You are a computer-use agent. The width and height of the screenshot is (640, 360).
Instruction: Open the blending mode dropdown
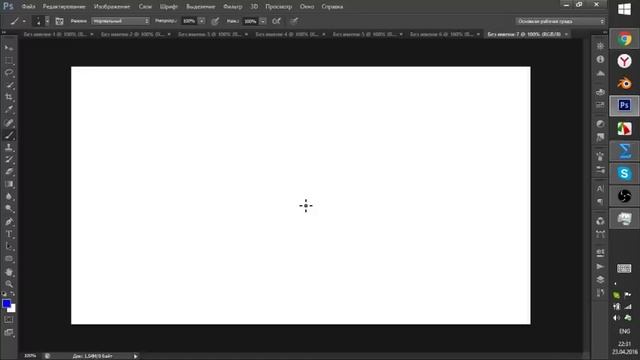click(x=120, y=21)
